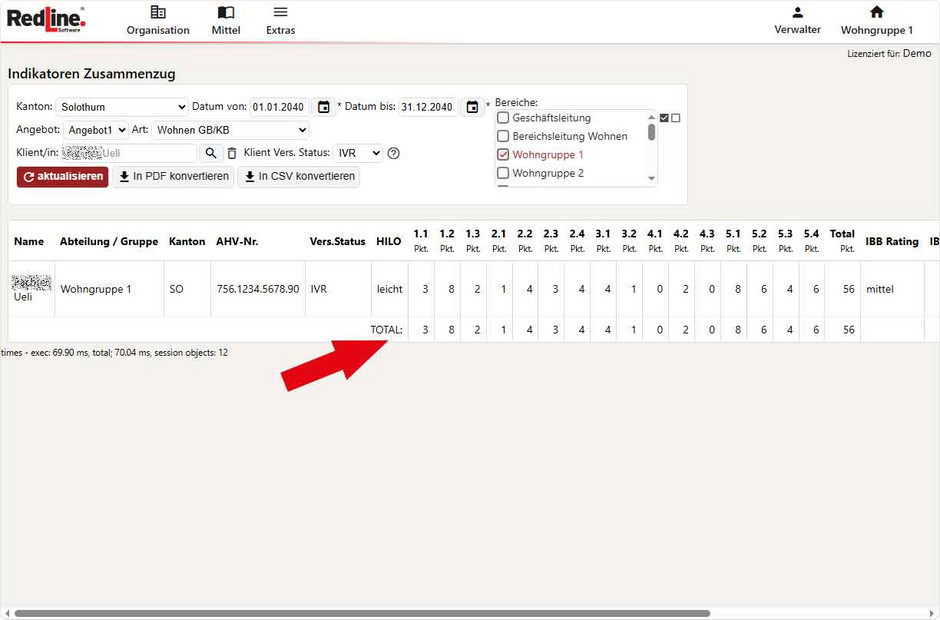Open the Angebot dropdown
The width and height of the screenshot is (940, 620).
pos(97,130)
